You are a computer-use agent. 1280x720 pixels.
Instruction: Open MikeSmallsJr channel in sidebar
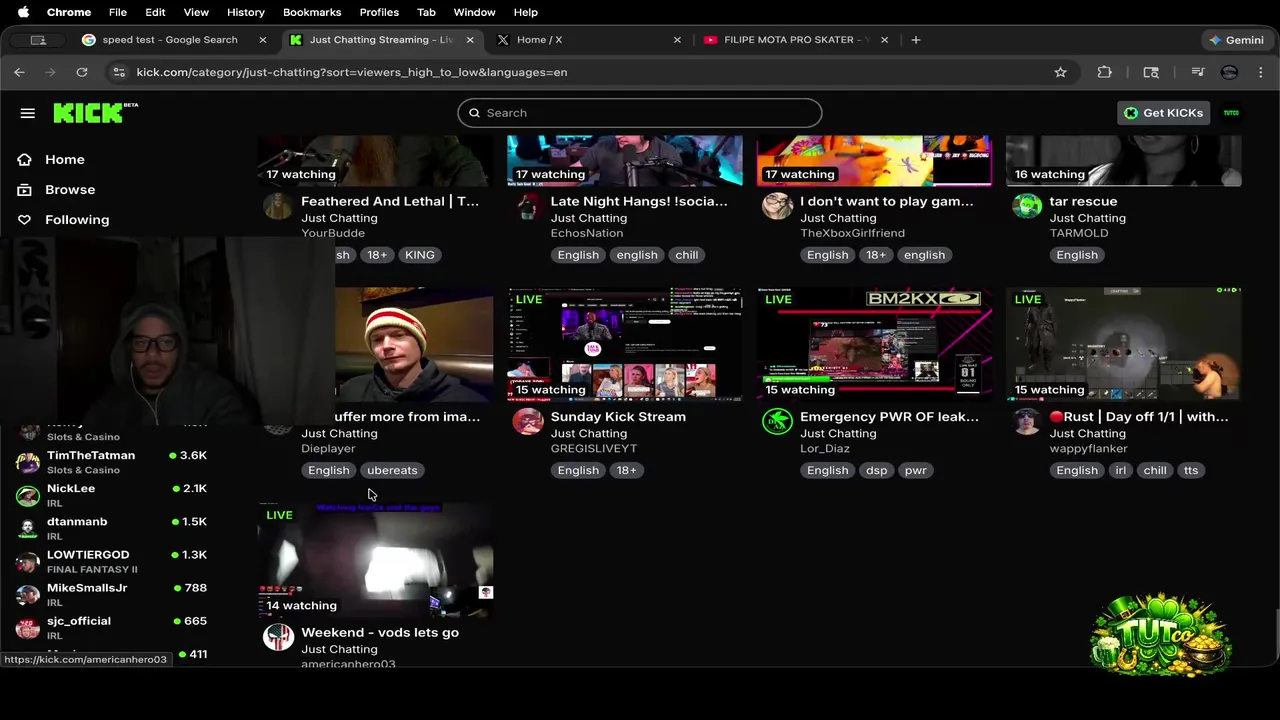coord(112,594)
